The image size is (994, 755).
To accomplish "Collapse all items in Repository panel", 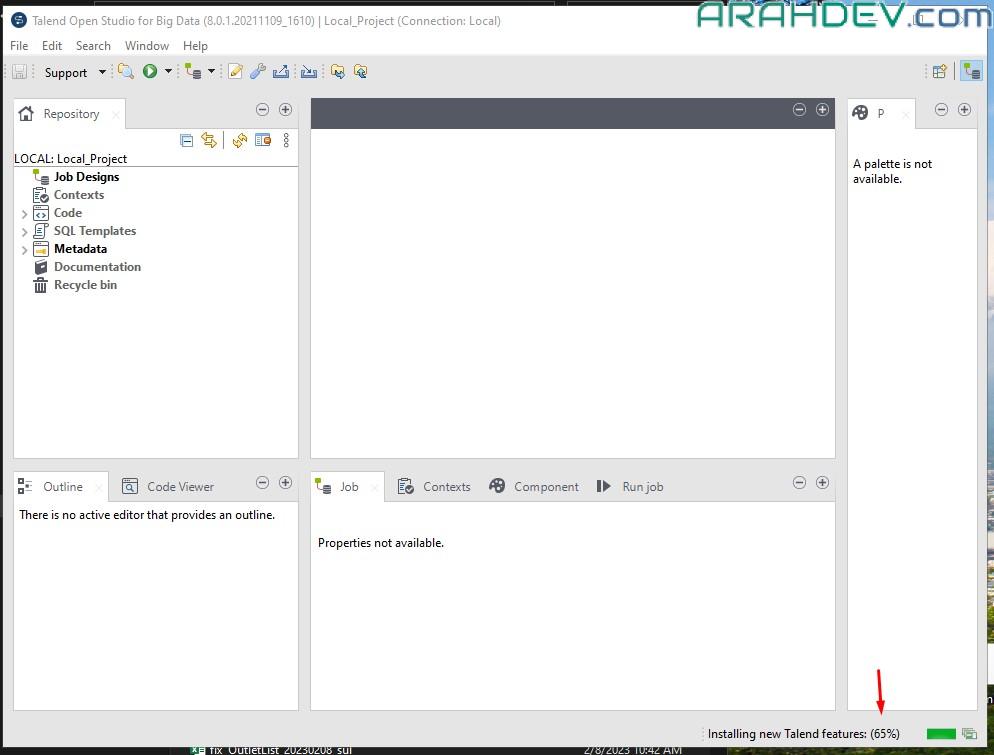I will tap(186, 141).
